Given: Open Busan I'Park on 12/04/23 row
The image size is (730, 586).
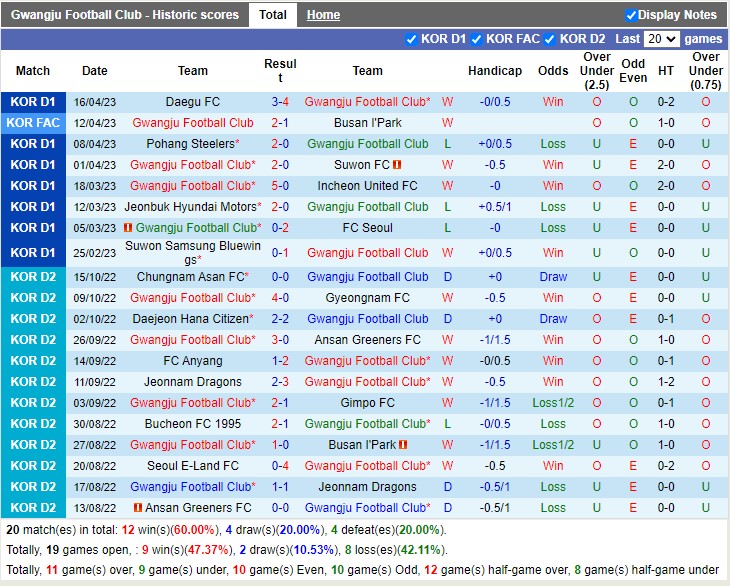Looking at the screenshot, I should click(x=368, y=123).
